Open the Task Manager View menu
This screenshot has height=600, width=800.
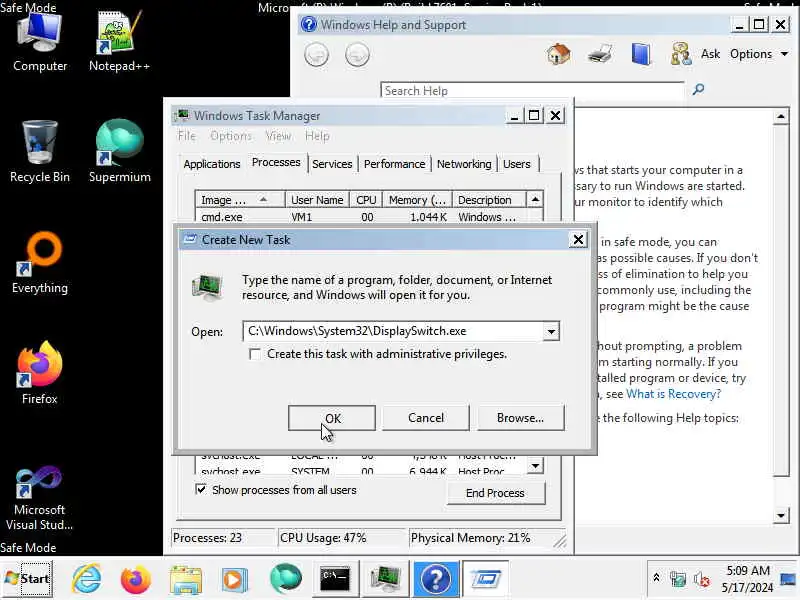[278, 136]
